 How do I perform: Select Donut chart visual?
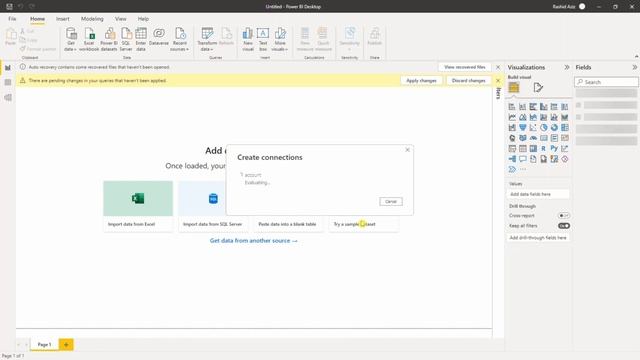pos(554,128)
